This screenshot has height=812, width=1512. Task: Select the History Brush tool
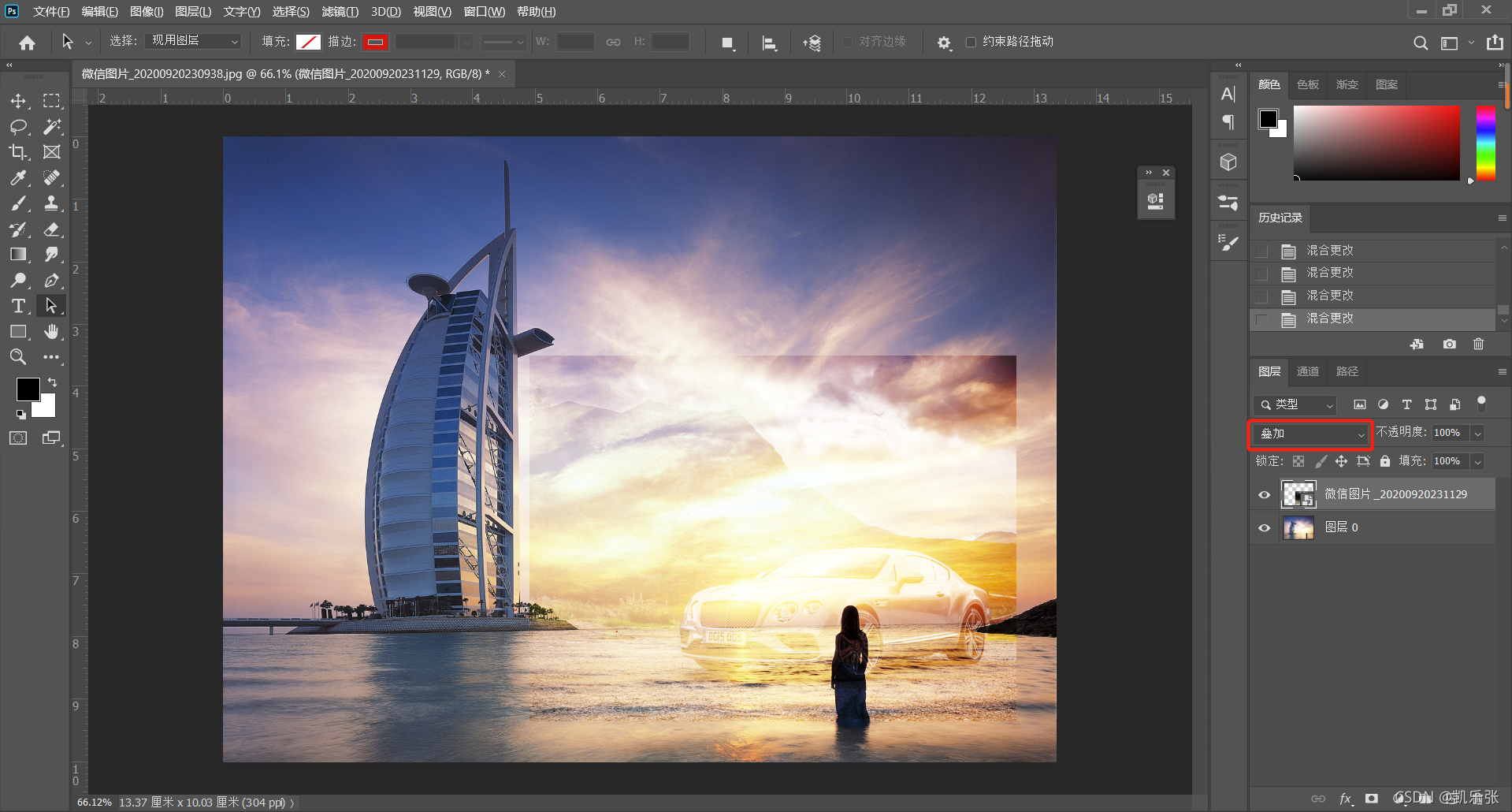pyautogui.click(x=18, y=229)
